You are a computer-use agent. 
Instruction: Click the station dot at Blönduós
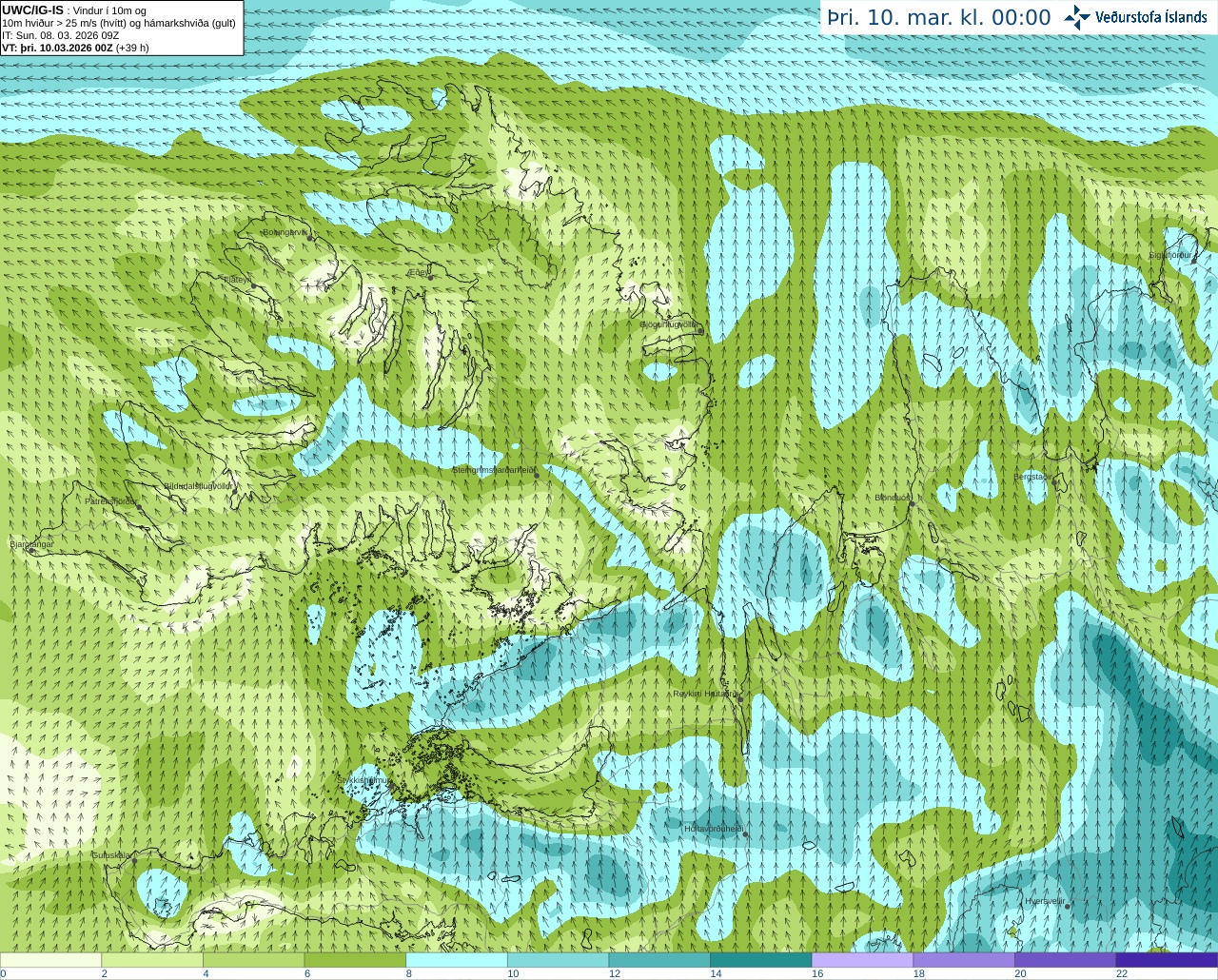912,503
